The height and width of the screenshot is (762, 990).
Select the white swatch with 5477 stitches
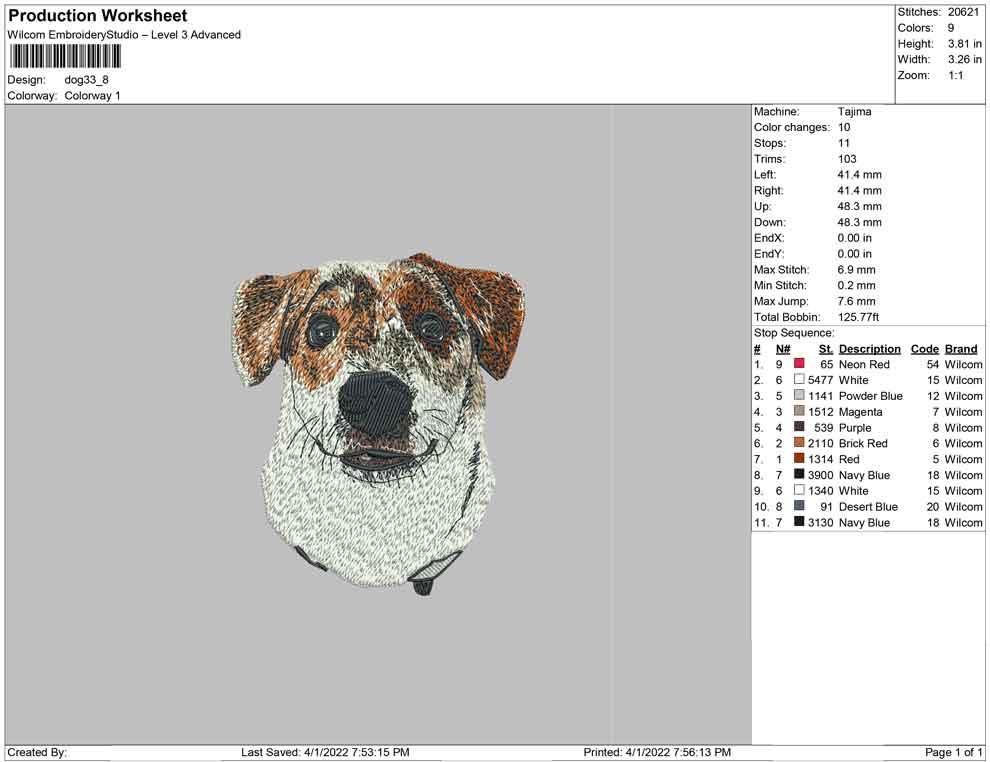coord(799,380)
